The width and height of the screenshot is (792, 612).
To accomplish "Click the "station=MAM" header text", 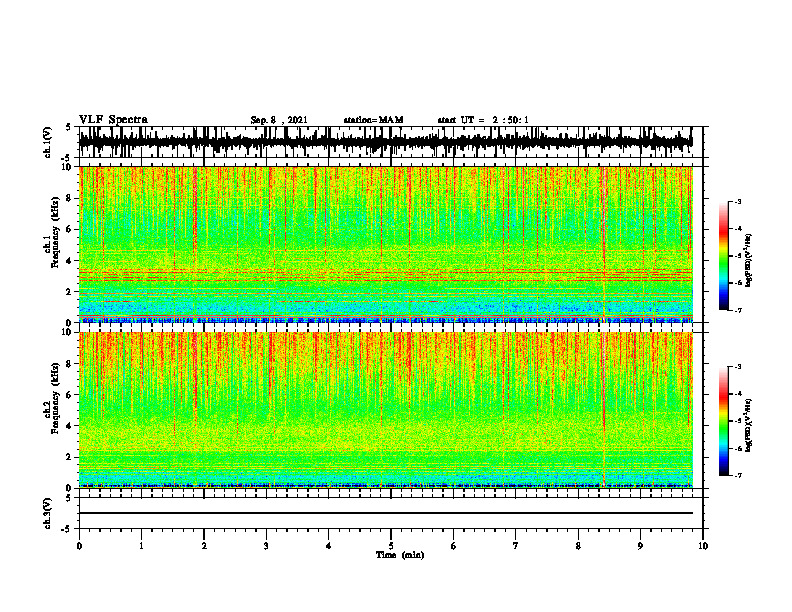I will [373, 120].
